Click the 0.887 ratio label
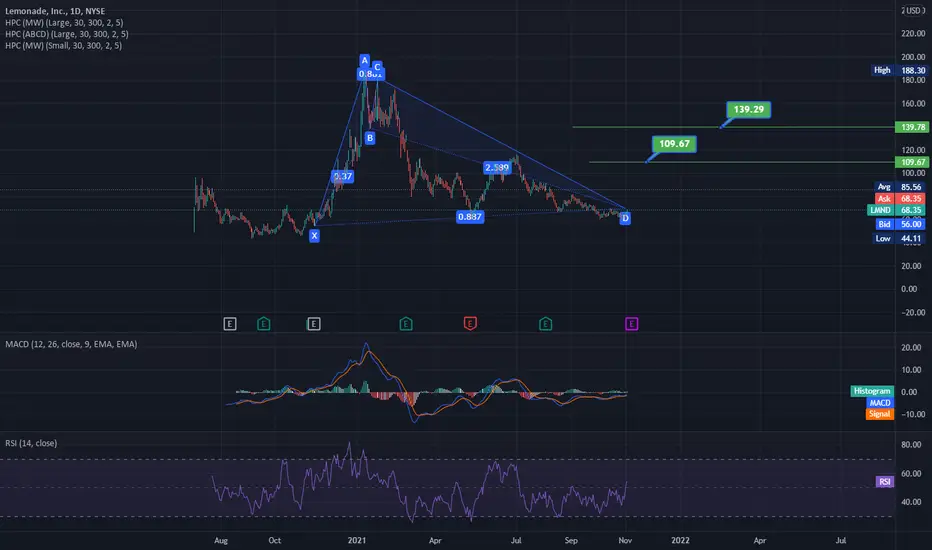Viewport: 932px width, 550px height. [x=470, y=216]
